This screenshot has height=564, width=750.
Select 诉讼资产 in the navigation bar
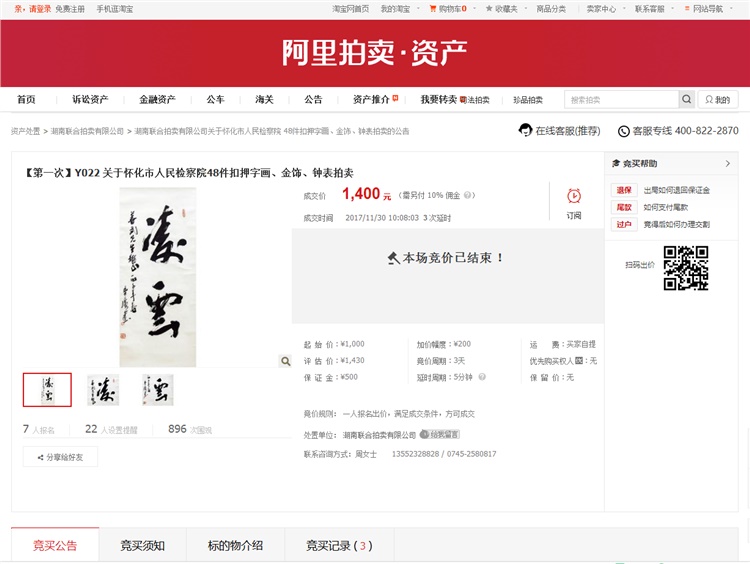pyautogui.click(x=90, y=99)
